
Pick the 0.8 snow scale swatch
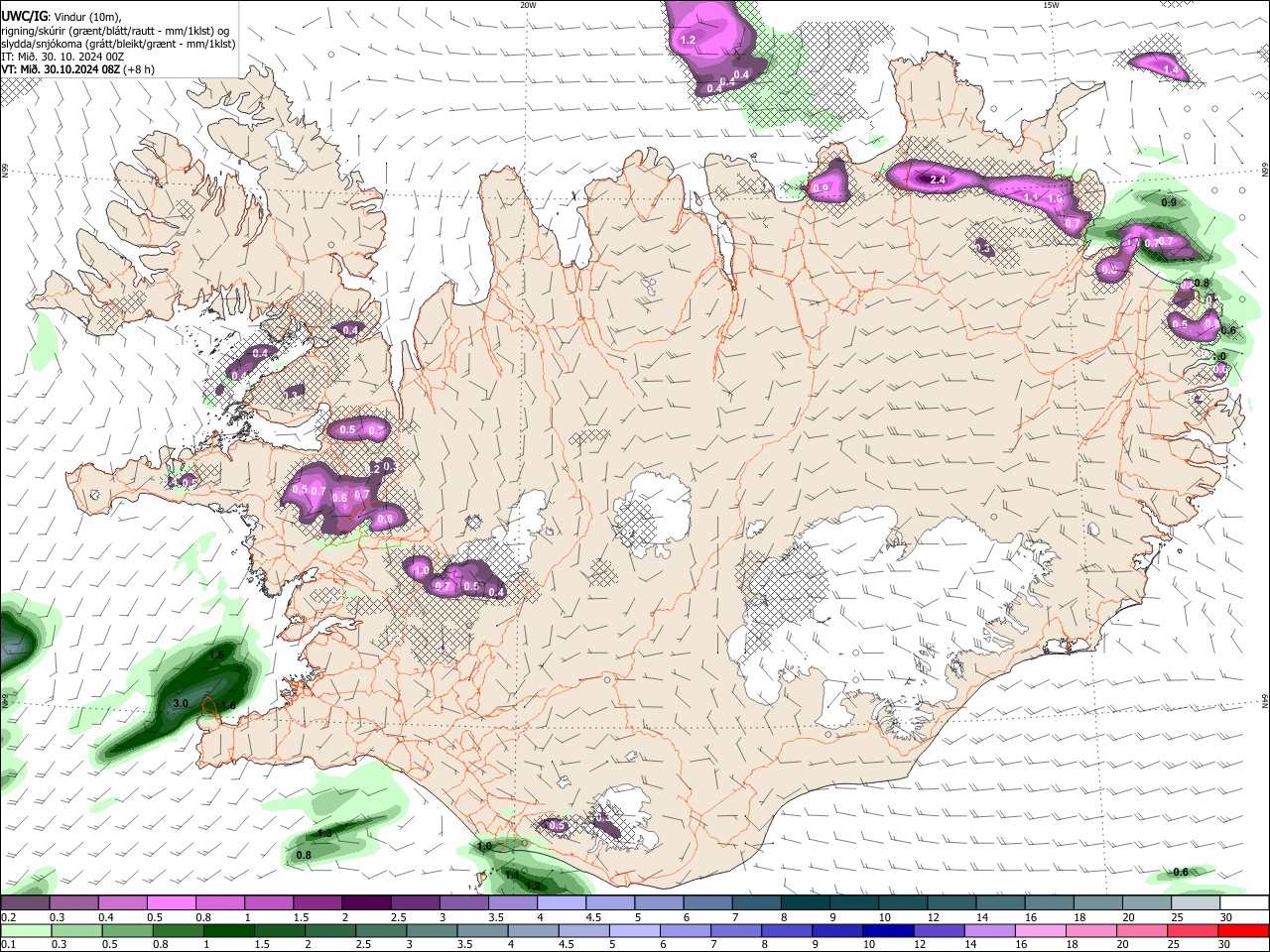click(x=220, y=903)
